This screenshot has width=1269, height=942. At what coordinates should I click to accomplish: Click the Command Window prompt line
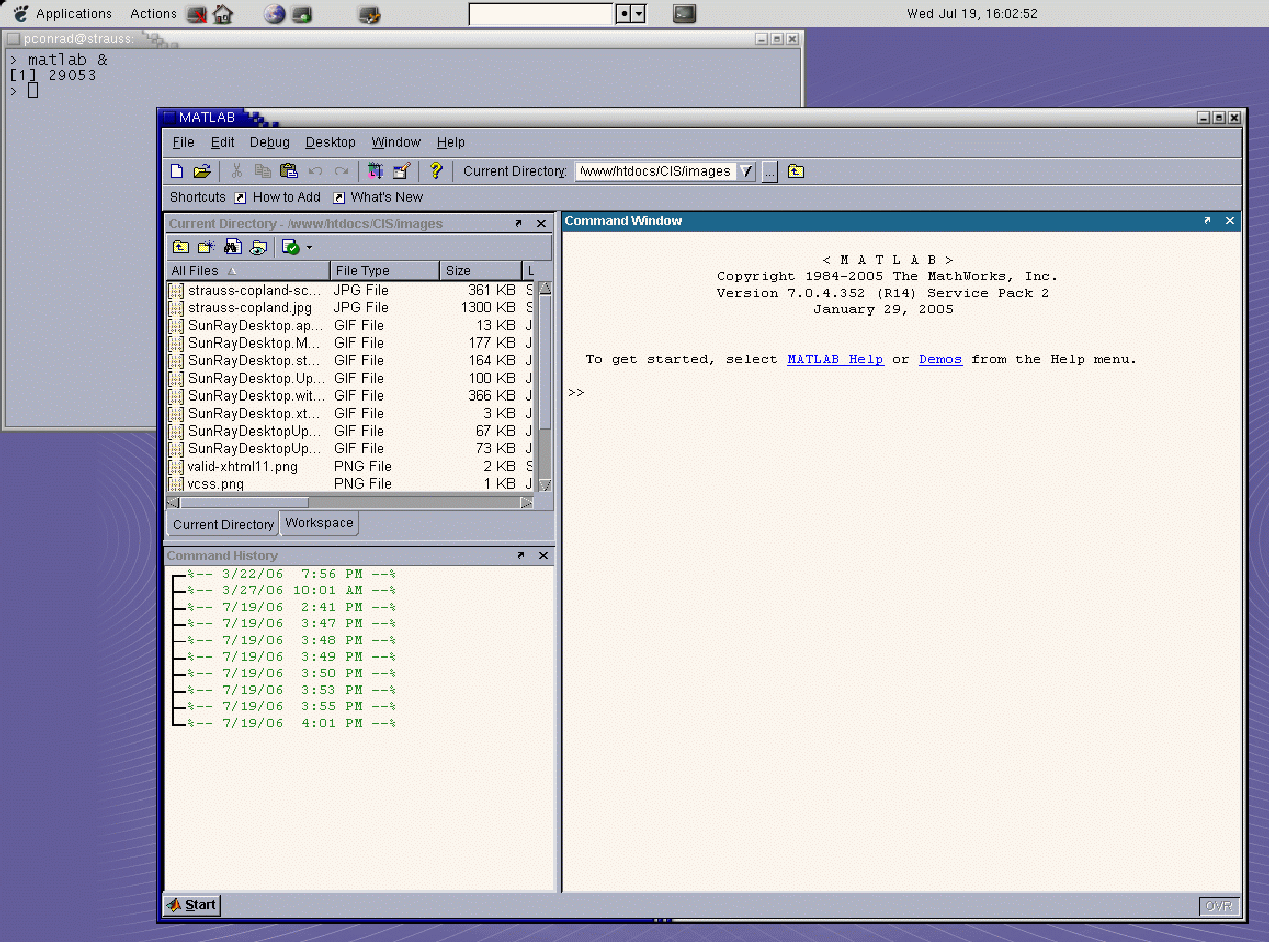900,393
